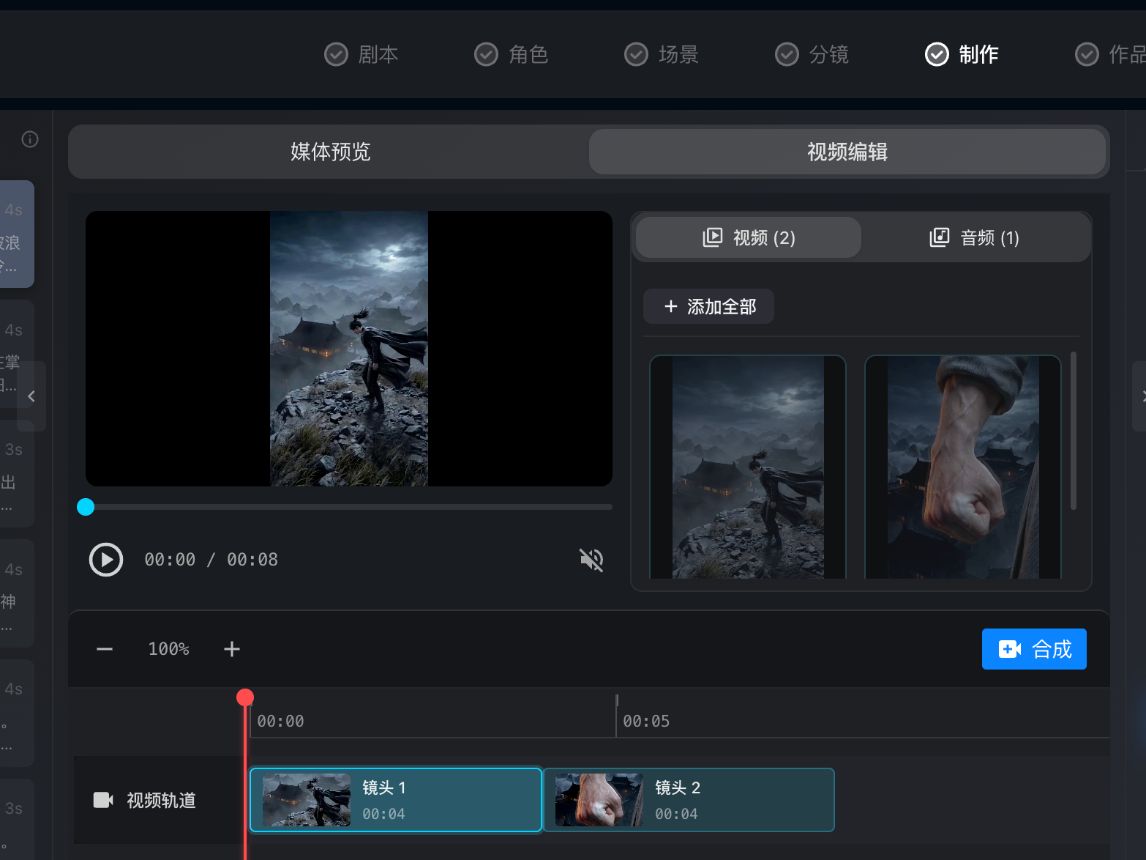Click the audio library icon on 音频 tab

click(940, 237)
